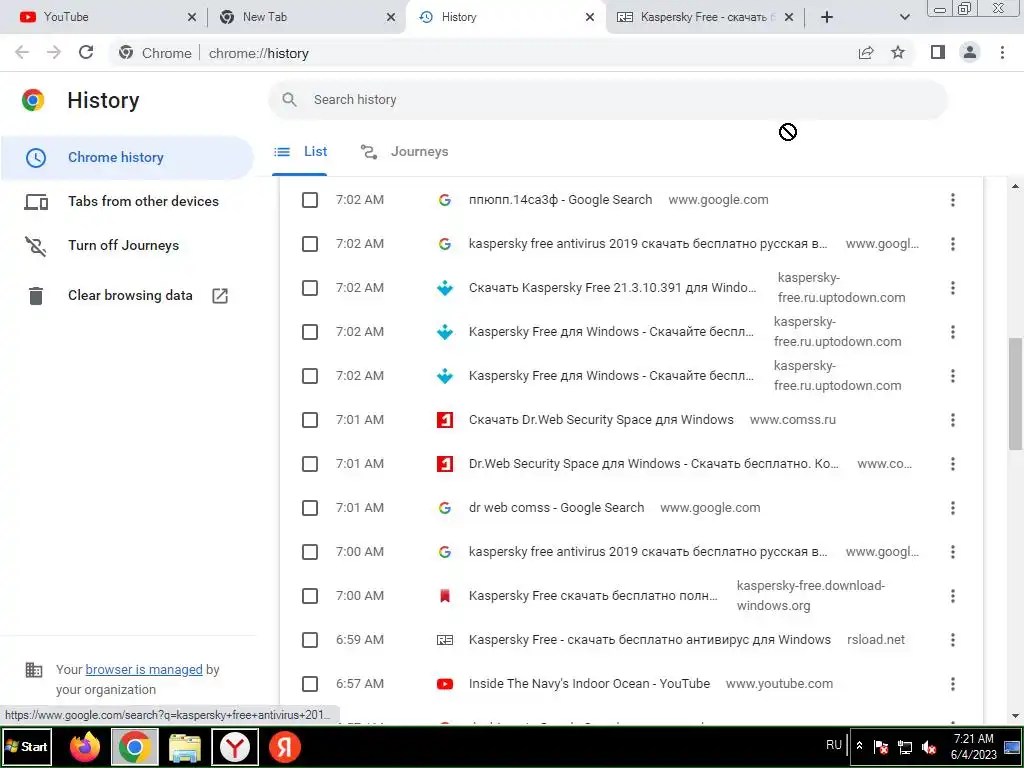This screenshot has height=768, width=1024.
Task: Click rsload favicon of Kaspersky Free entry
Action: (x=445, y=640)
